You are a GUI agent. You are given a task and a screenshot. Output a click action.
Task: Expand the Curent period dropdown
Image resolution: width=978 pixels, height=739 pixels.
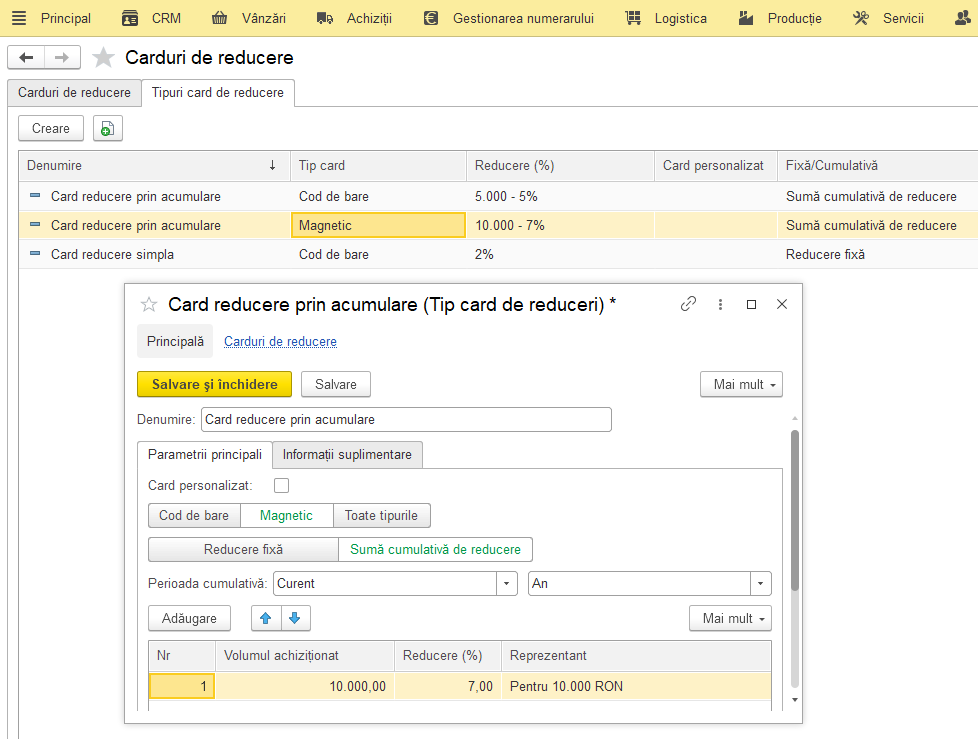[x=506, y=584]
